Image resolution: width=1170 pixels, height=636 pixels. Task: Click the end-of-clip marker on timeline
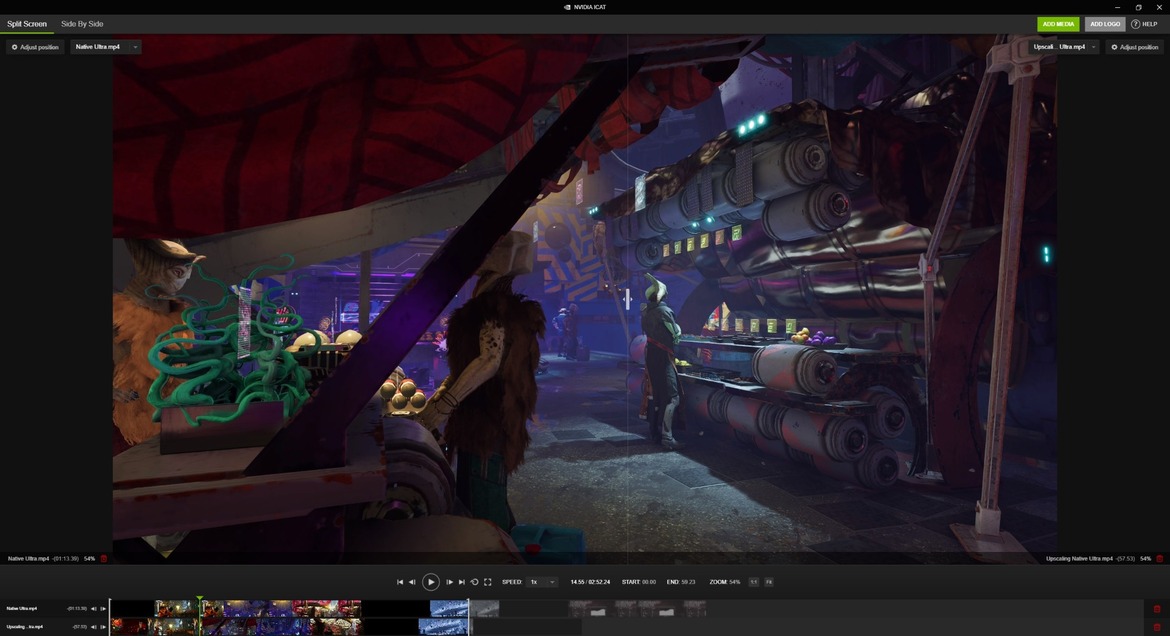pos(469,617)
